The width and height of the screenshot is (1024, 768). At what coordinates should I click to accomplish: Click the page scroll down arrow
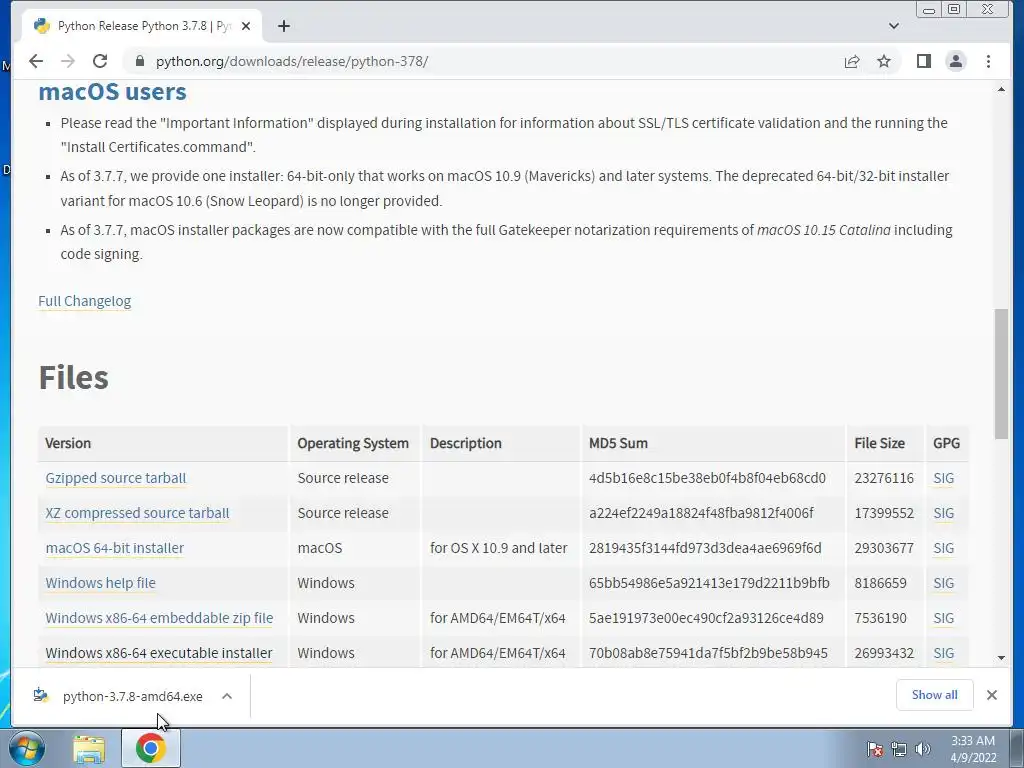(1001, 658)
